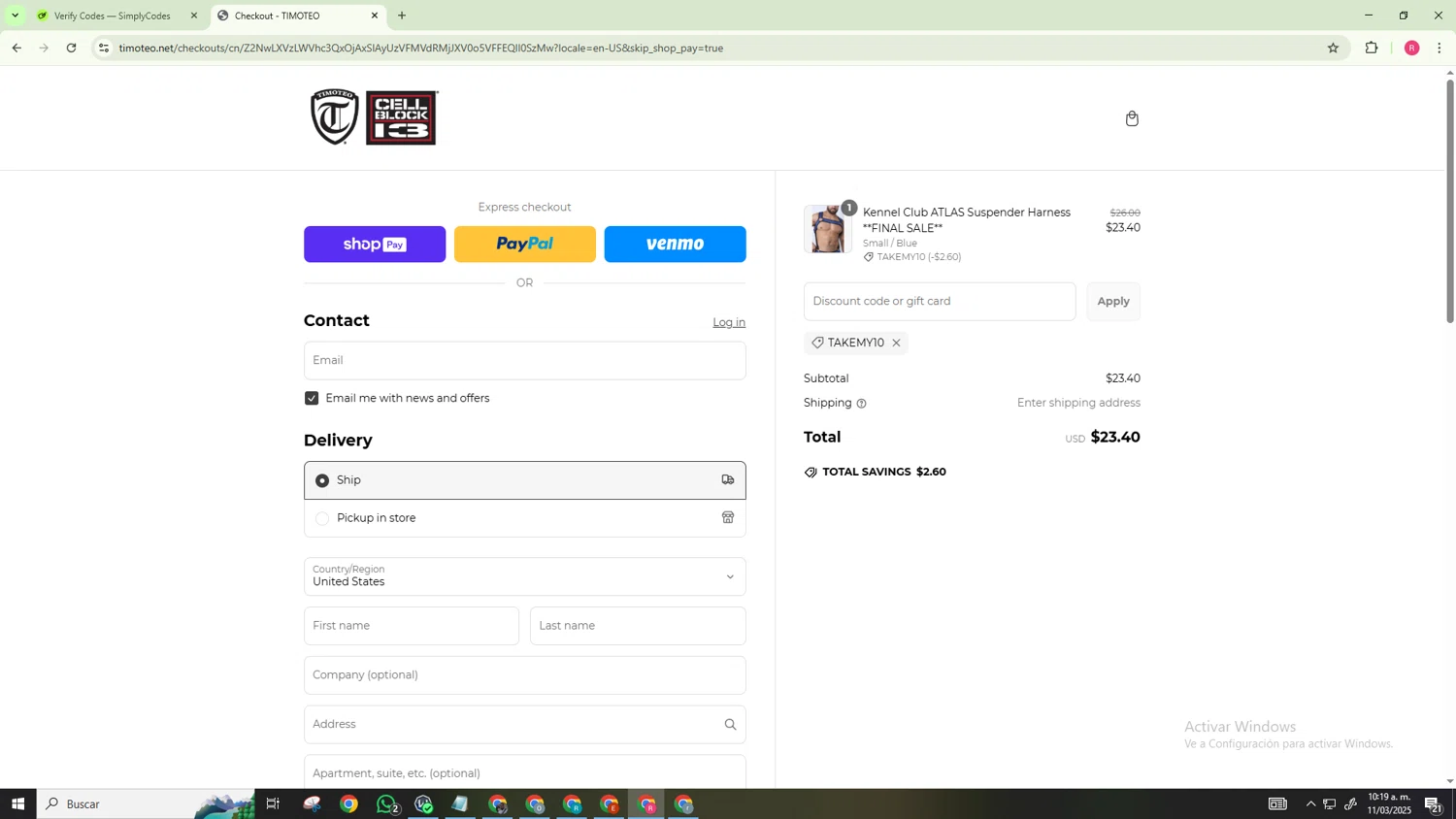Click the Cell Block 13 logo
Image resolution: width=1456 pixels, height=819 pixels.
click(x=402, y=117)
